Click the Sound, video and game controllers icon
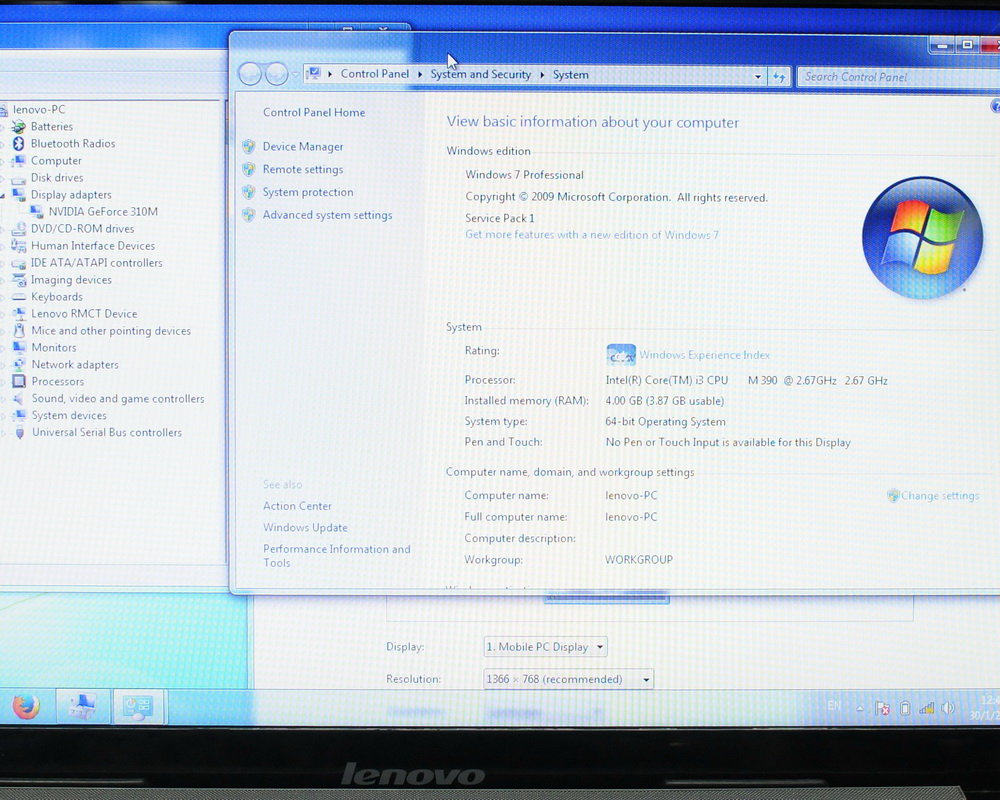 19,399
